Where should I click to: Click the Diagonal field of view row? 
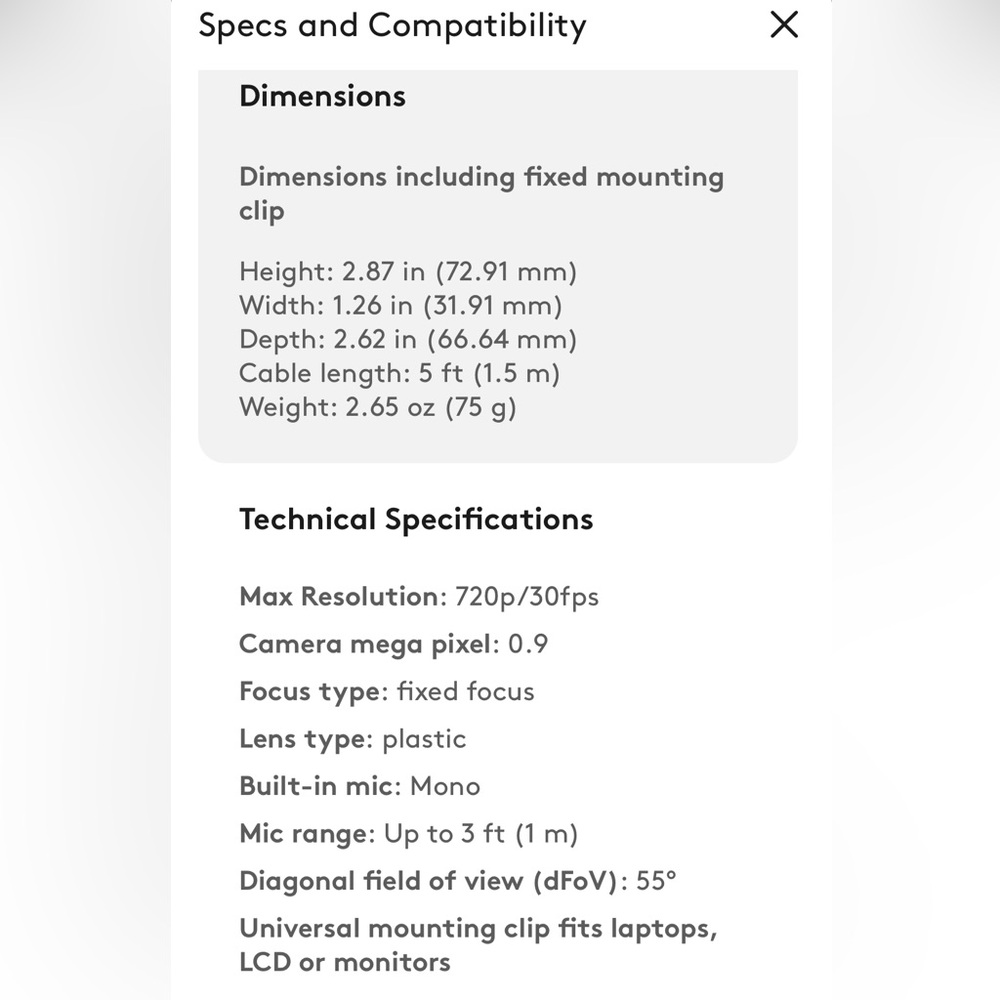click(457, 881)
